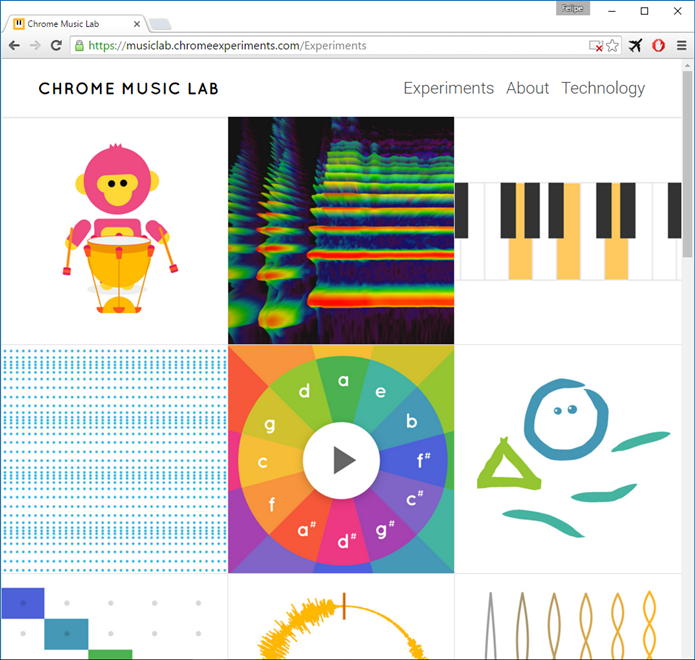This screenshot has width=695, height=660.
Task: Open the About nav link
Action: tap(527, 88)
